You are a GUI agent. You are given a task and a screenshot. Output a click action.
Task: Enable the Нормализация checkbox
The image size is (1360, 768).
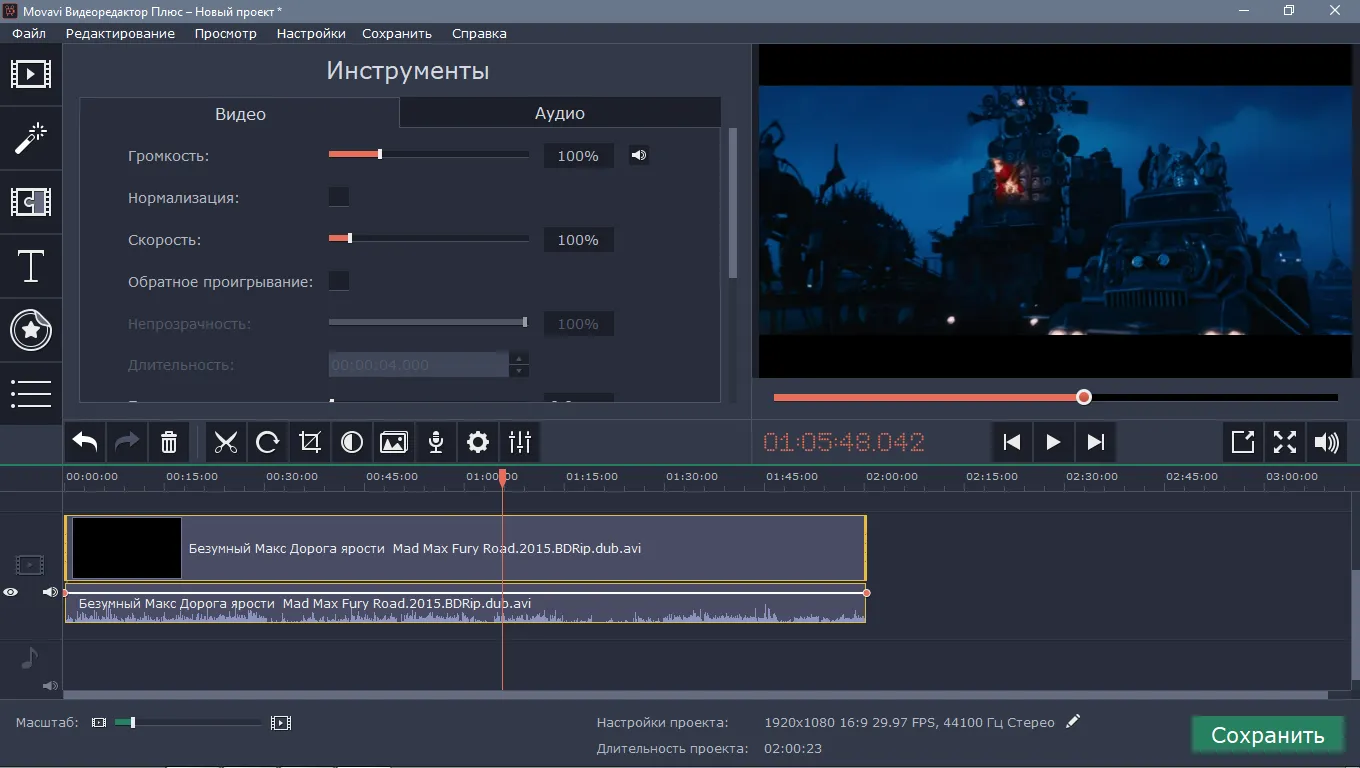[x=339, y=197]
